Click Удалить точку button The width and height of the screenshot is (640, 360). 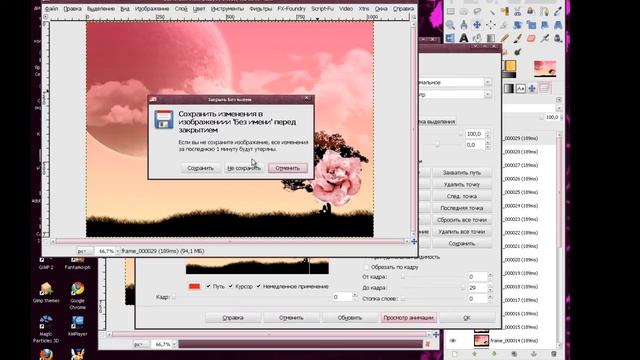(462, 184)
